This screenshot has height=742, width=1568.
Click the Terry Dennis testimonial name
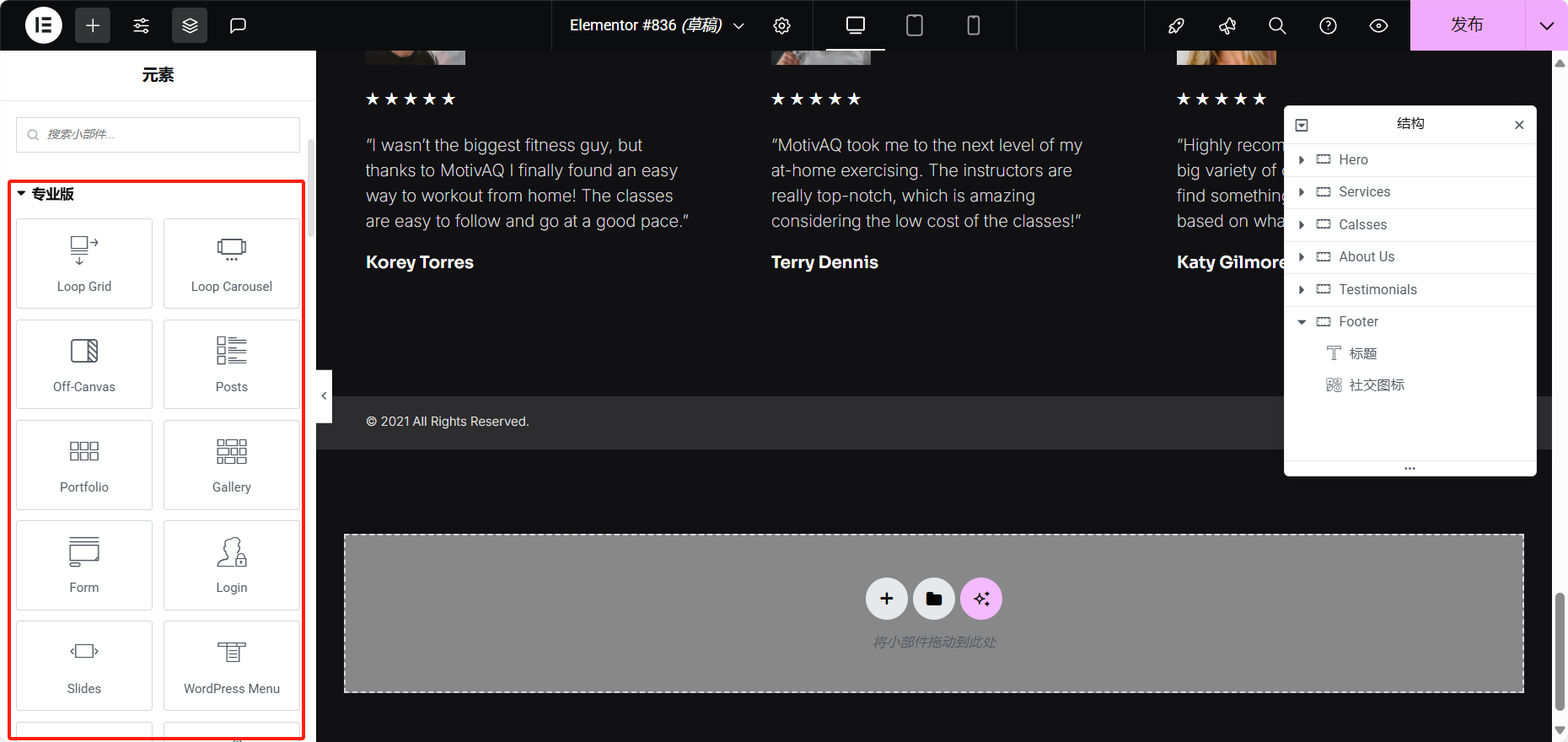pyautogui.click(x=824, y=262)
